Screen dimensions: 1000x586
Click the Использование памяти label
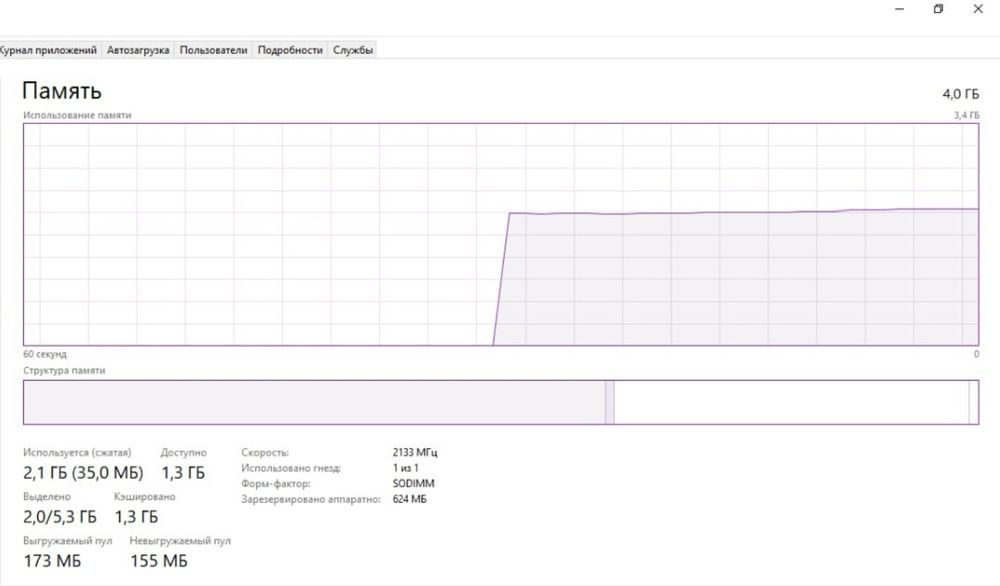pyautogui.click(x=77, y=115)
